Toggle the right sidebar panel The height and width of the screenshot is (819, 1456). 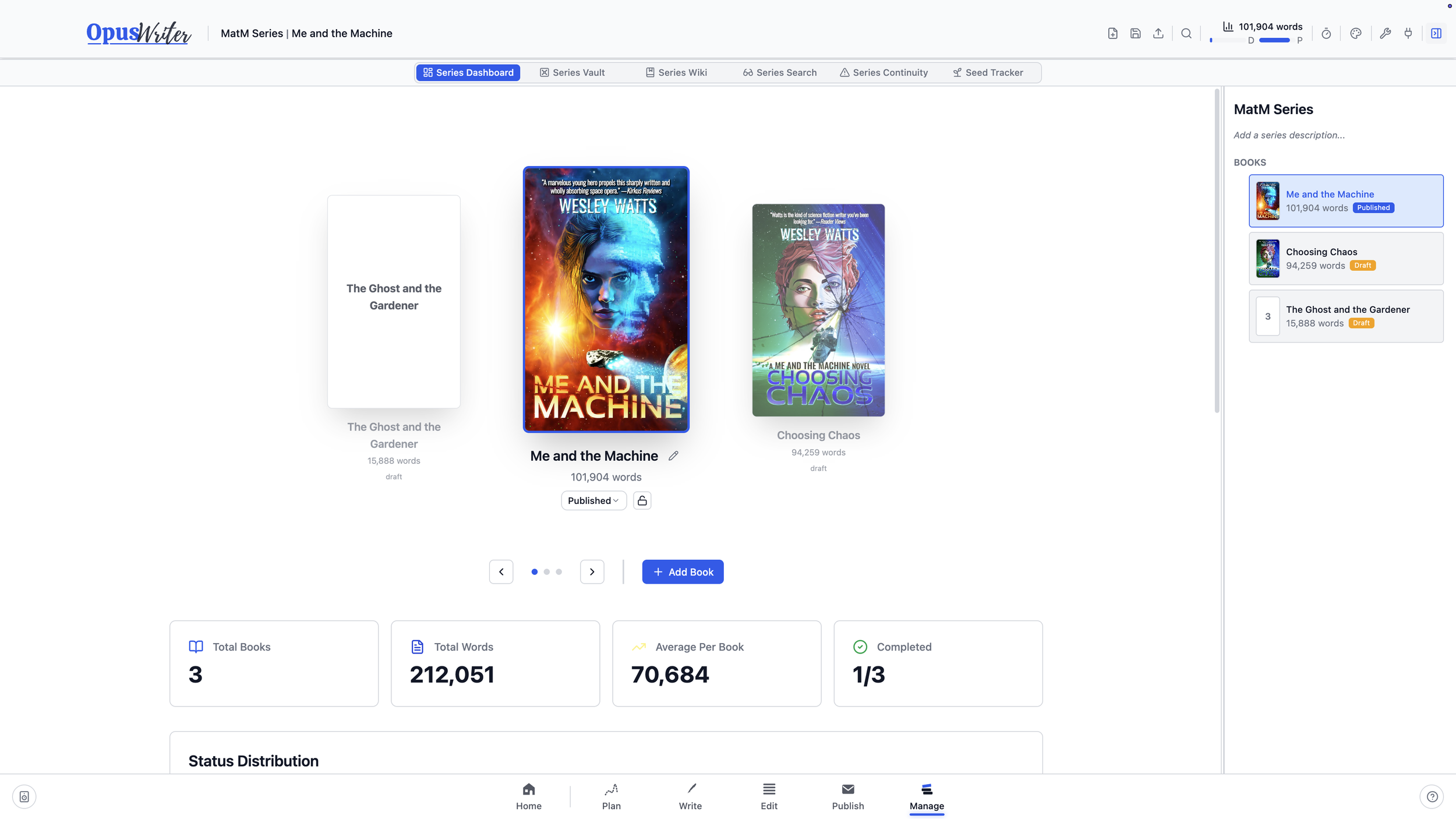click(x=1436, y=33)
